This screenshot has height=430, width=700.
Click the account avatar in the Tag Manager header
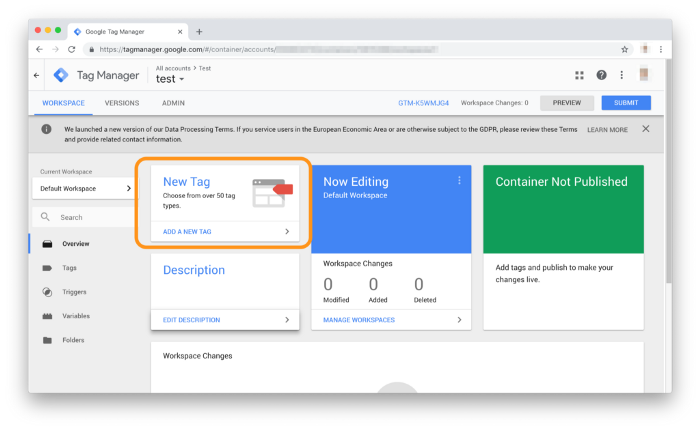click(x=644, y=74)
